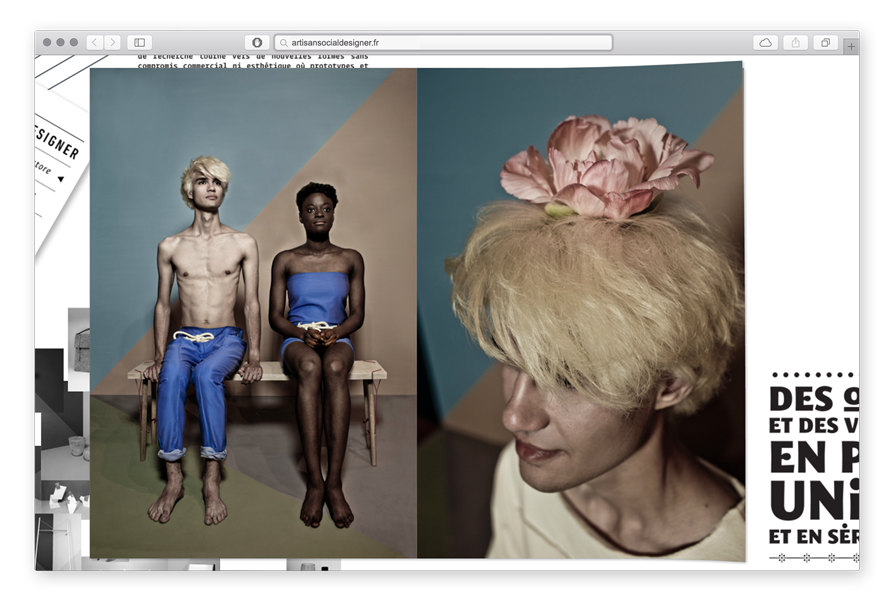The width and height of the screenshot is (891, 600).
Task: Click the green macOS window zoom button
Action: (74, 43)
